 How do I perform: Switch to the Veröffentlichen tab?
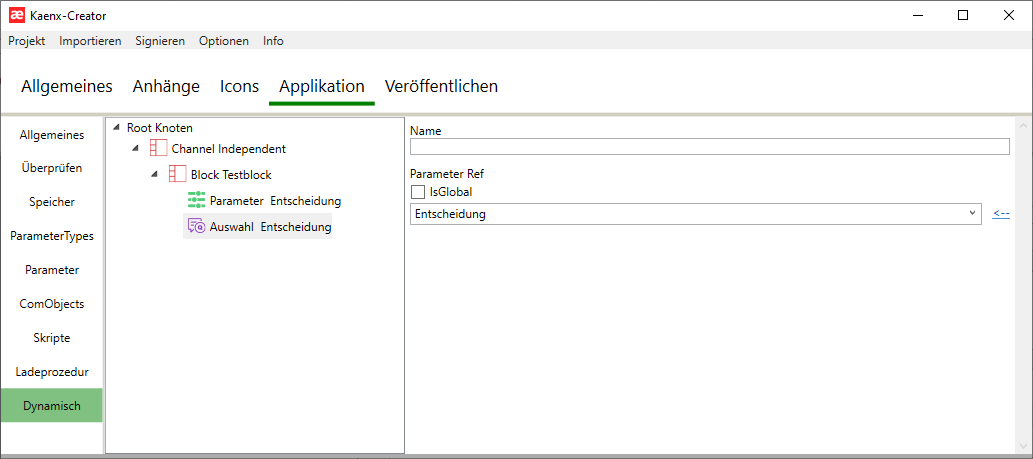click(441, 86)
